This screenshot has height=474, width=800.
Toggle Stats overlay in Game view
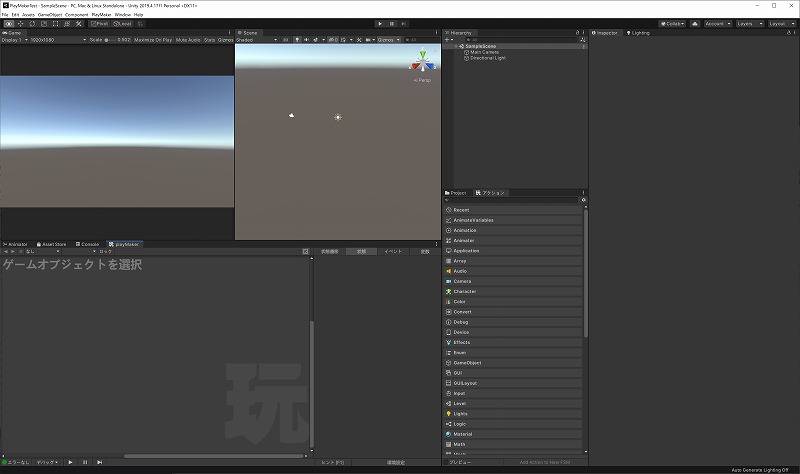click(209, 40)
